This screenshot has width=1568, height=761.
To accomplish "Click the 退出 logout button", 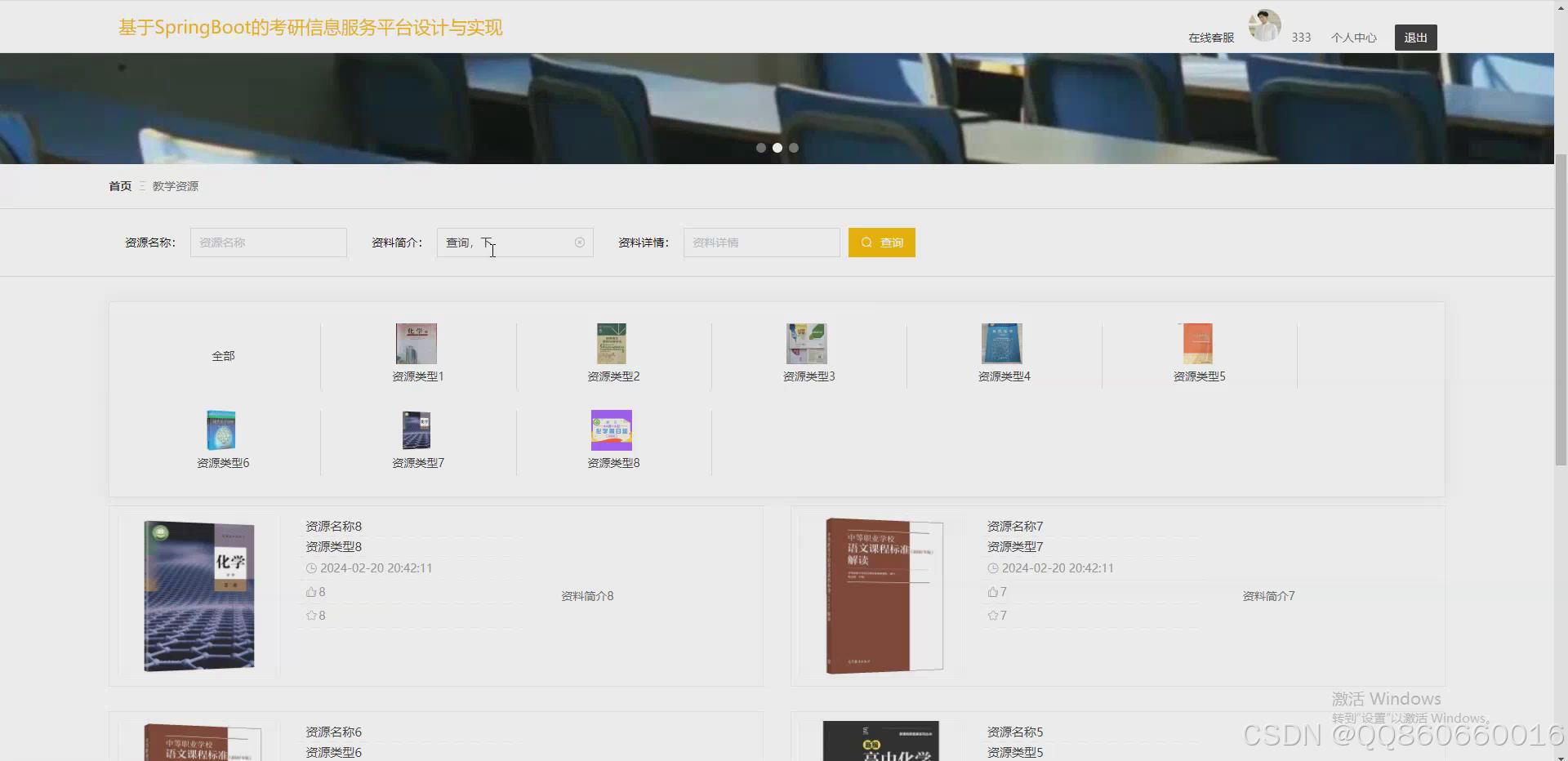I will tap(1416, 38).
